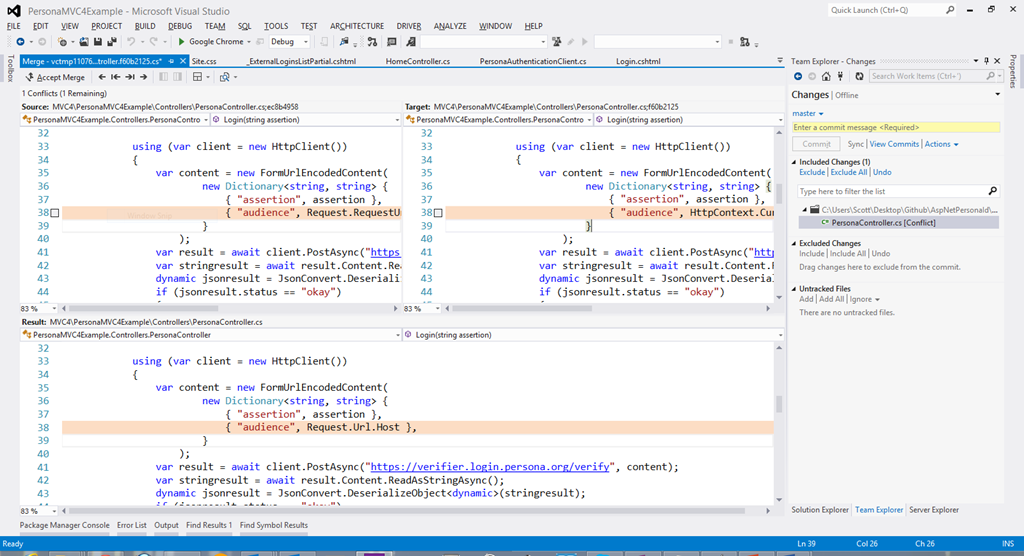Check line 38 checkbox in Source pane

55,213
